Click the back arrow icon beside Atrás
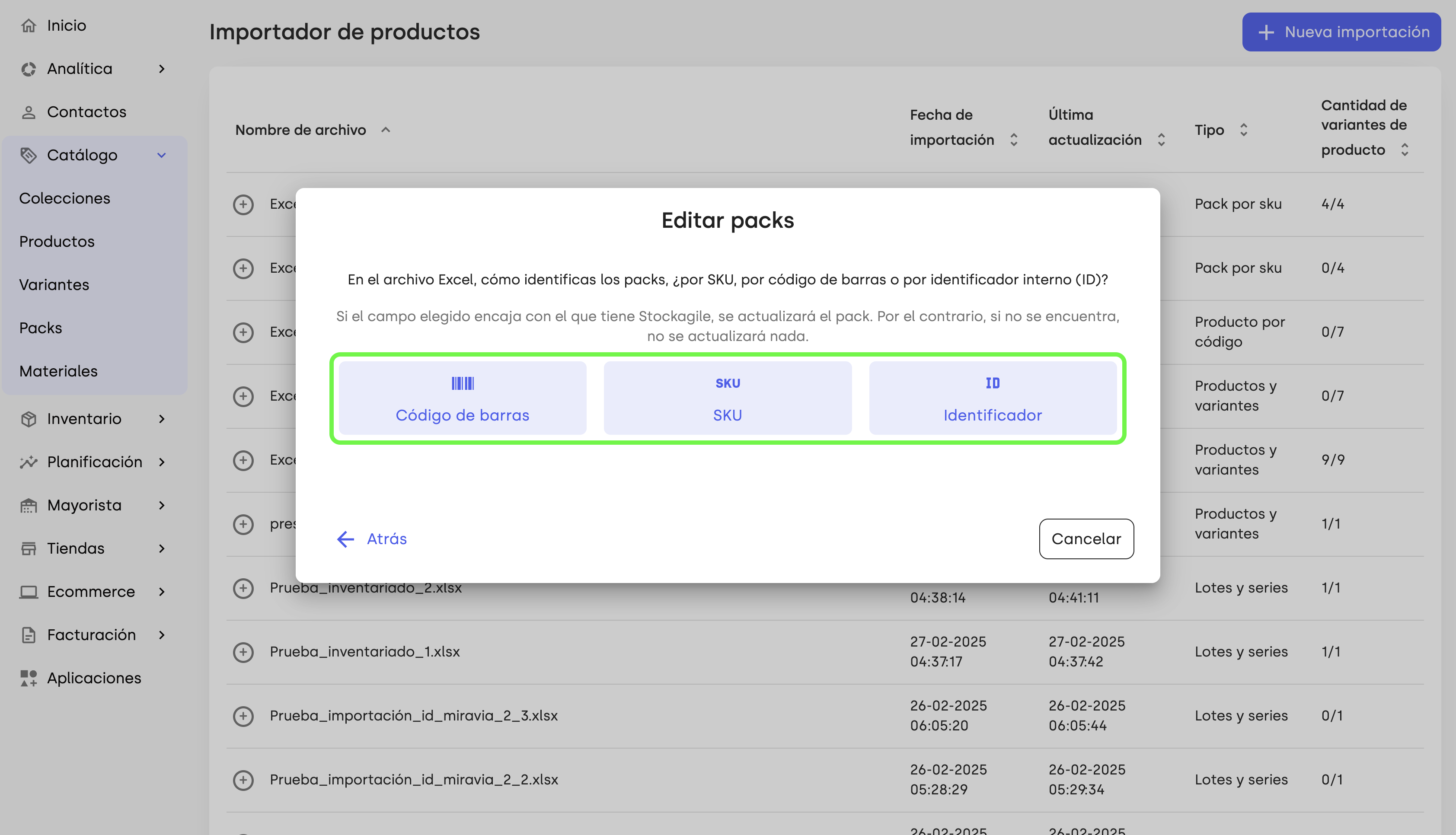Viewport: 1456px width, 835px height. (345, 539)
